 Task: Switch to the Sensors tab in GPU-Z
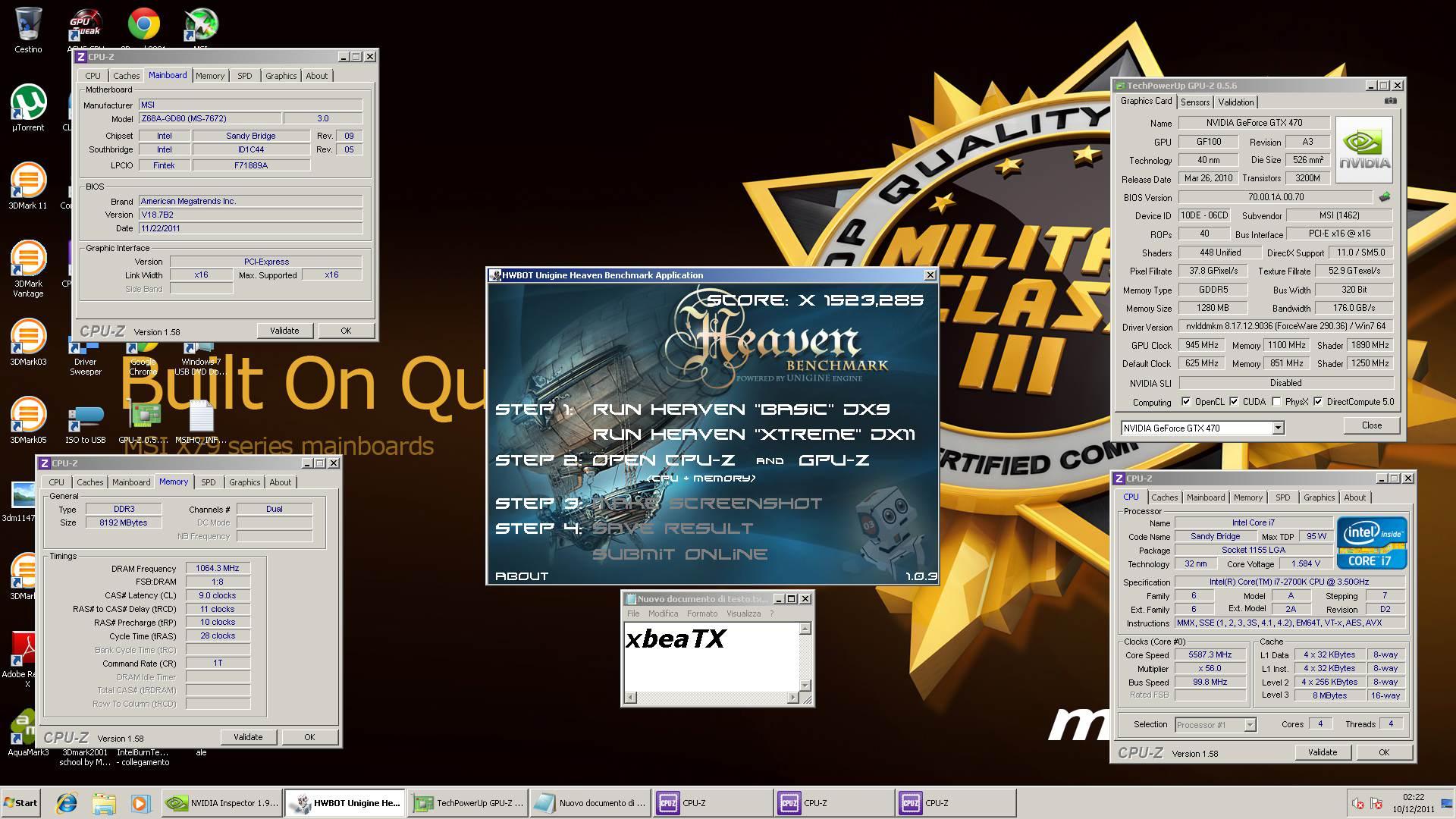pyautogui.click(x=1195, y=102)
